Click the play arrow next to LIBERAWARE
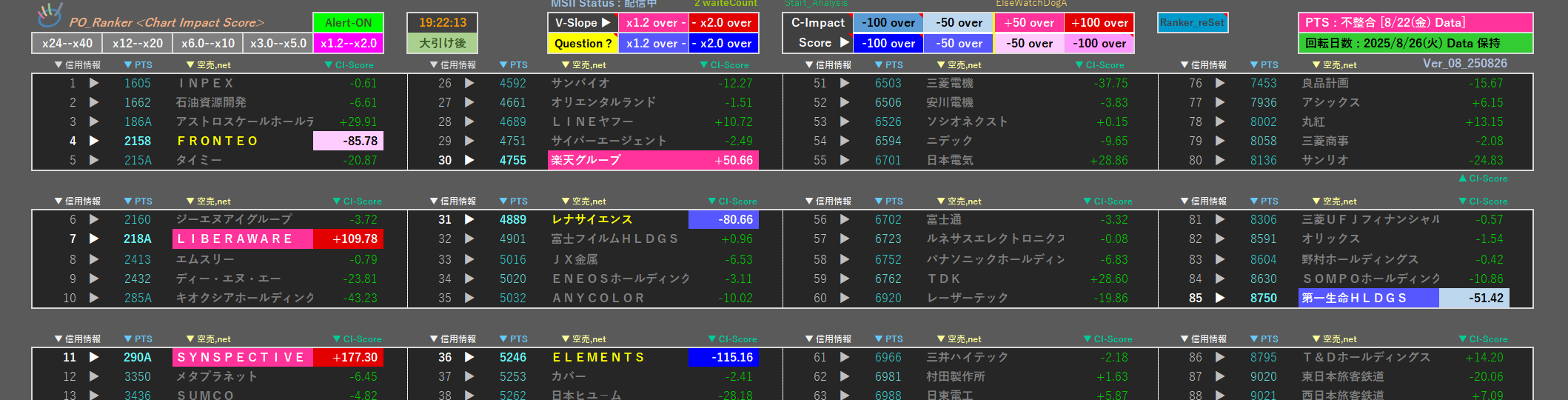Viewport: 1568px width, 400px height. pos(94,239)
